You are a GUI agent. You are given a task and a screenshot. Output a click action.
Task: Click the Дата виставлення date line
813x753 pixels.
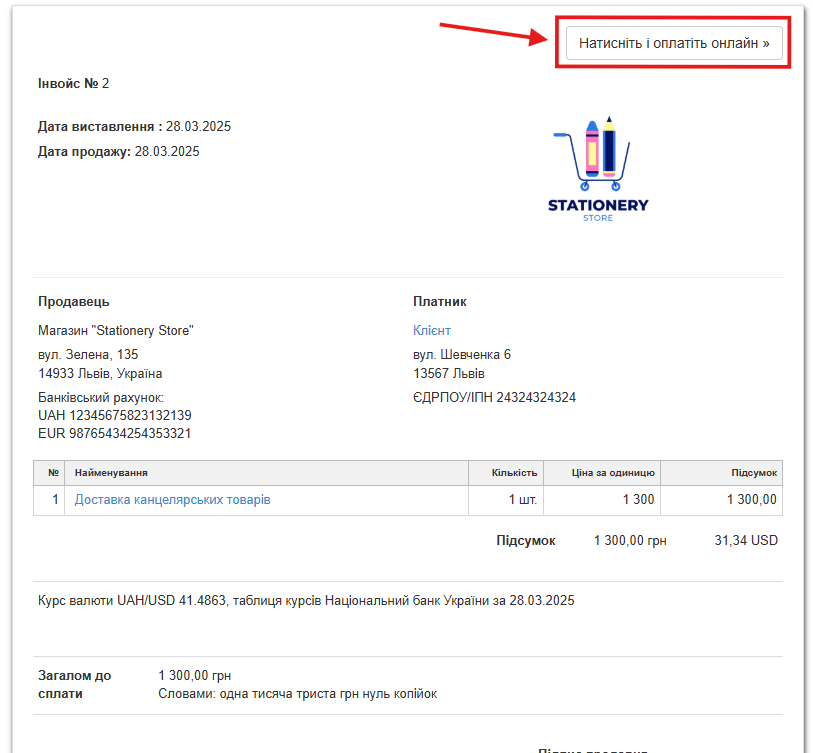point(134,127)
